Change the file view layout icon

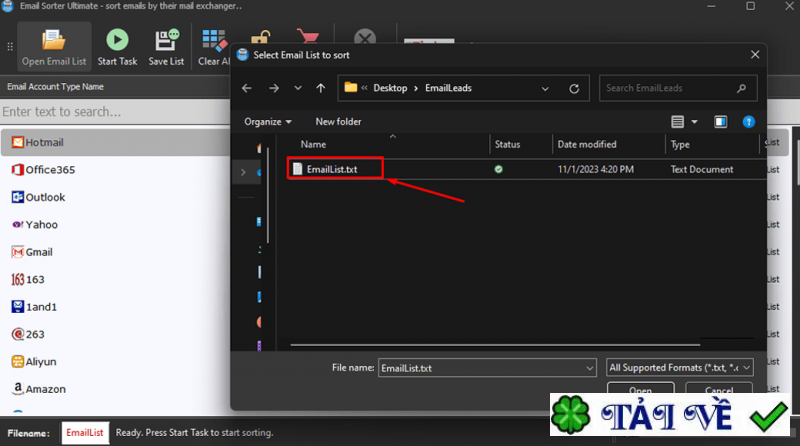click(678, 121)
